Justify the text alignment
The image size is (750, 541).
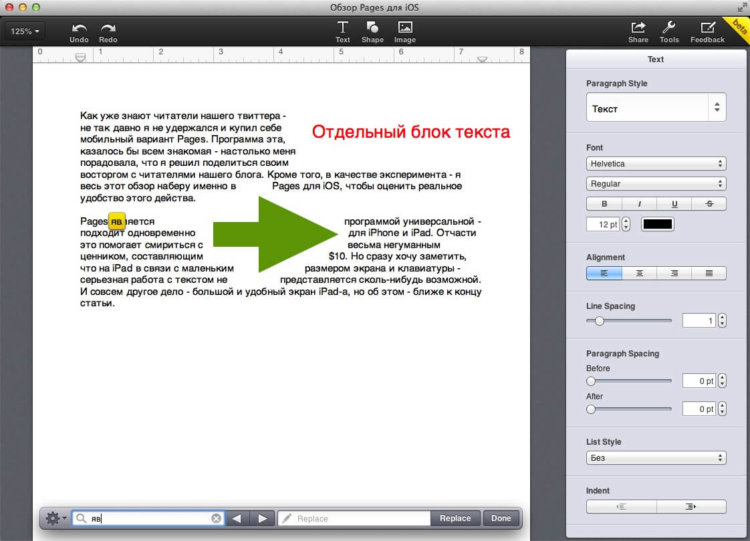point(709,273)
